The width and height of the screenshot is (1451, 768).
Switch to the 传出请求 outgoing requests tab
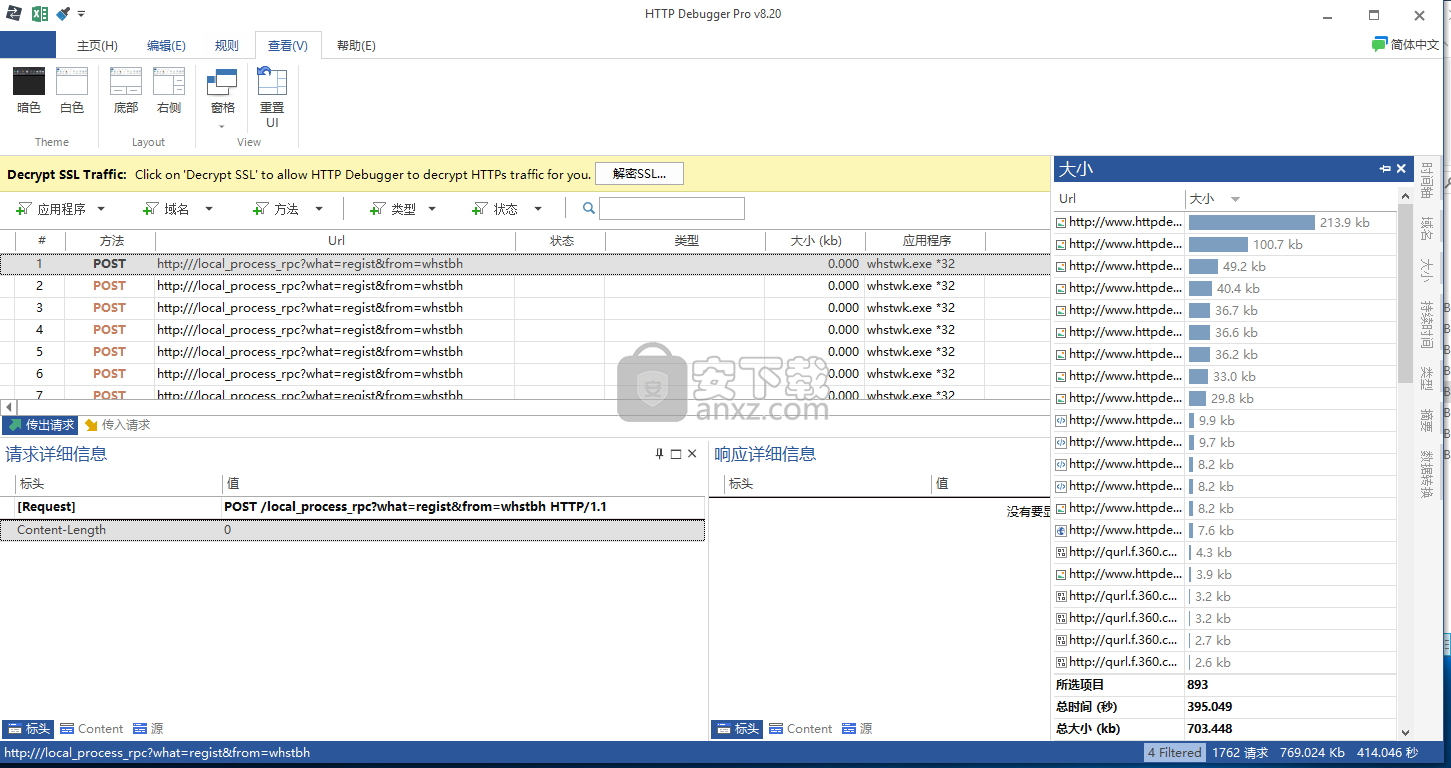click(40, 425)
